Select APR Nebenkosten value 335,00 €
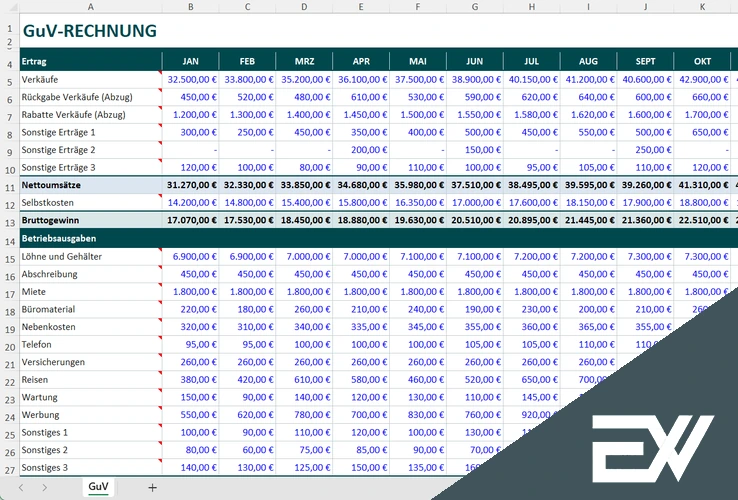Viewport: 738px width, 500px height. (361, 327)
